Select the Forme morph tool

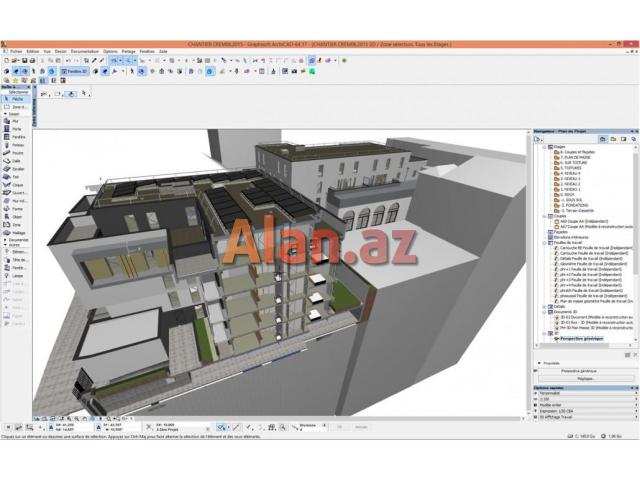click(16, 209)
